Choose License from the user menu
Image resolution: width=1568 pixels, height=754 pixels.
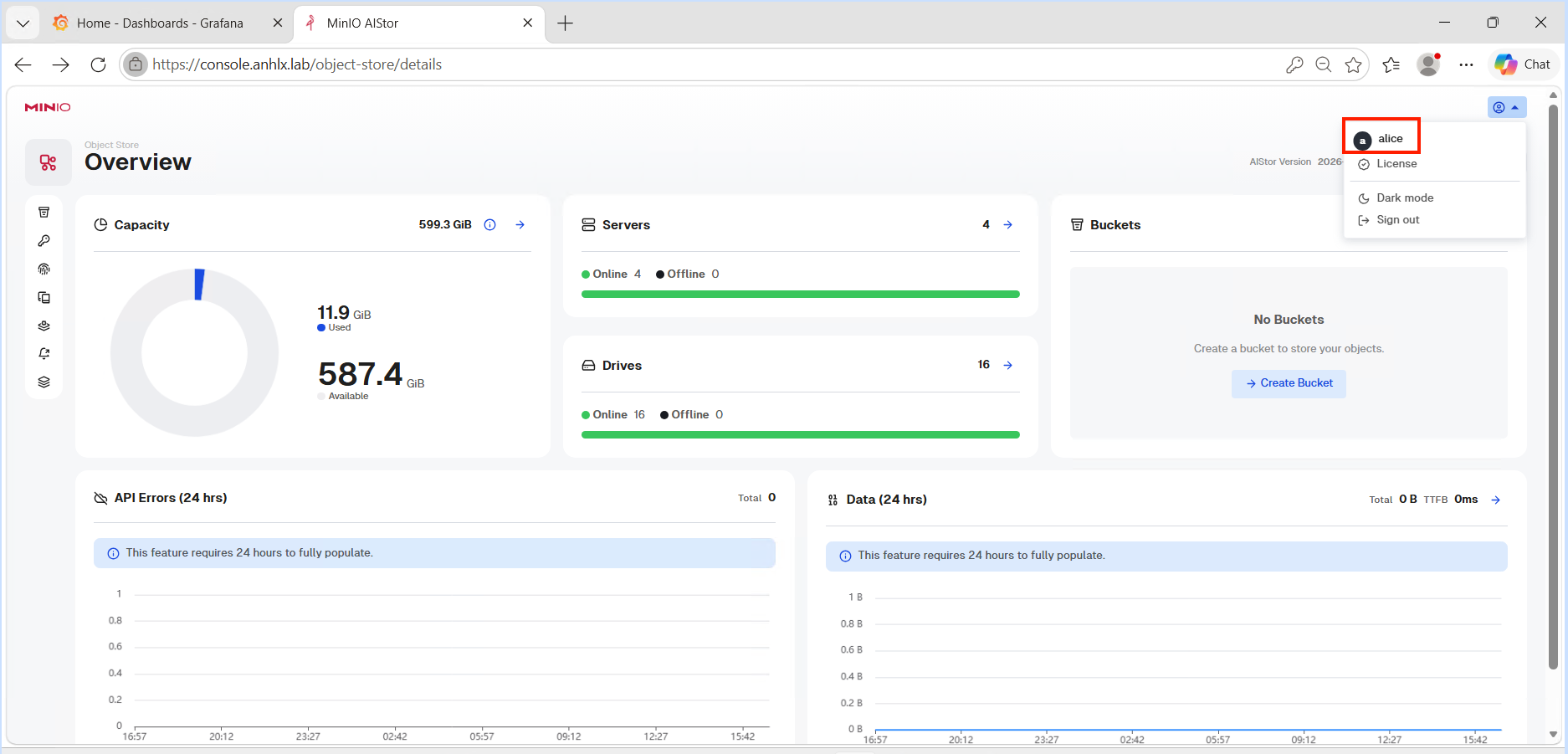[x=1387, y=164]
